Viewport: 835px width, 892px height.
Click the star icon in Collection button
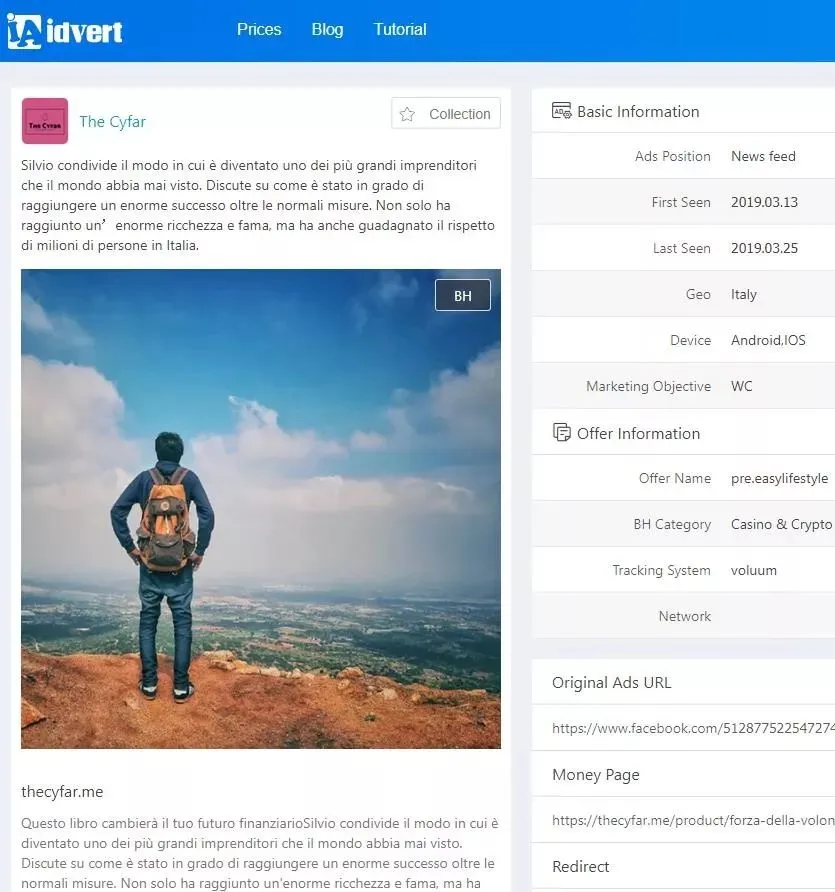407,114
